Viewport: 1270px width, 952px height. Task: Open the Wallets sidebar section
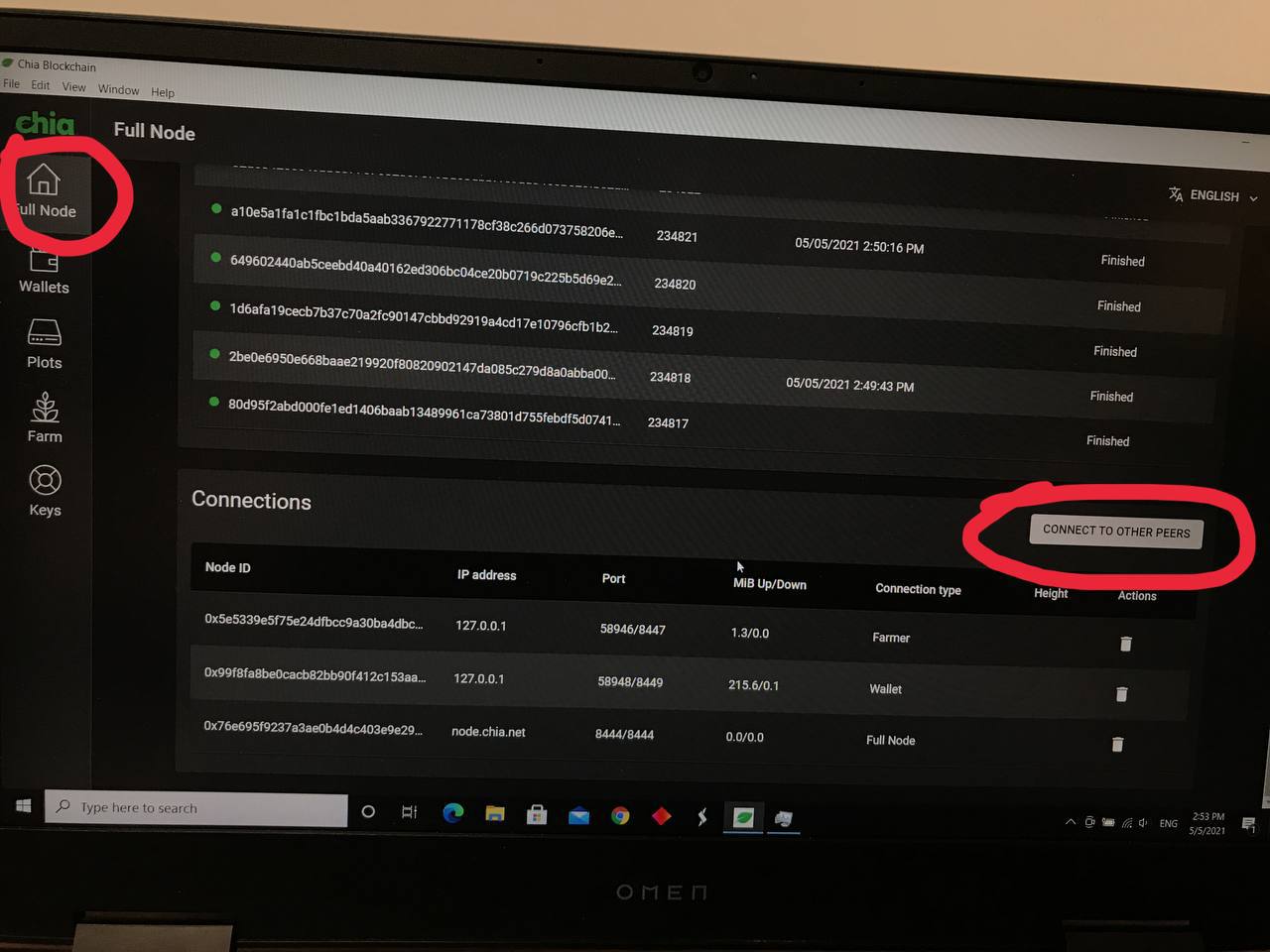coord(44,270)
